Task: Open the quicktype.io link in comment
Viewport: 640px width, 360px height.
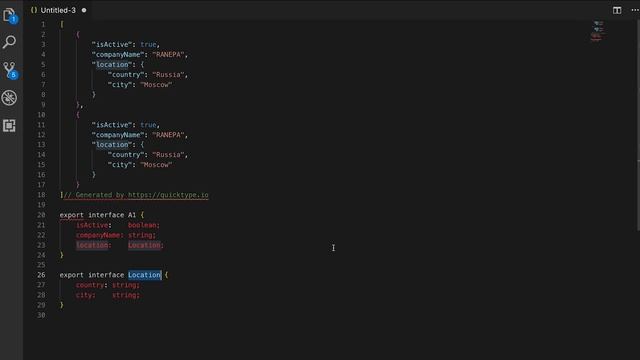Action: click(168, 195)
